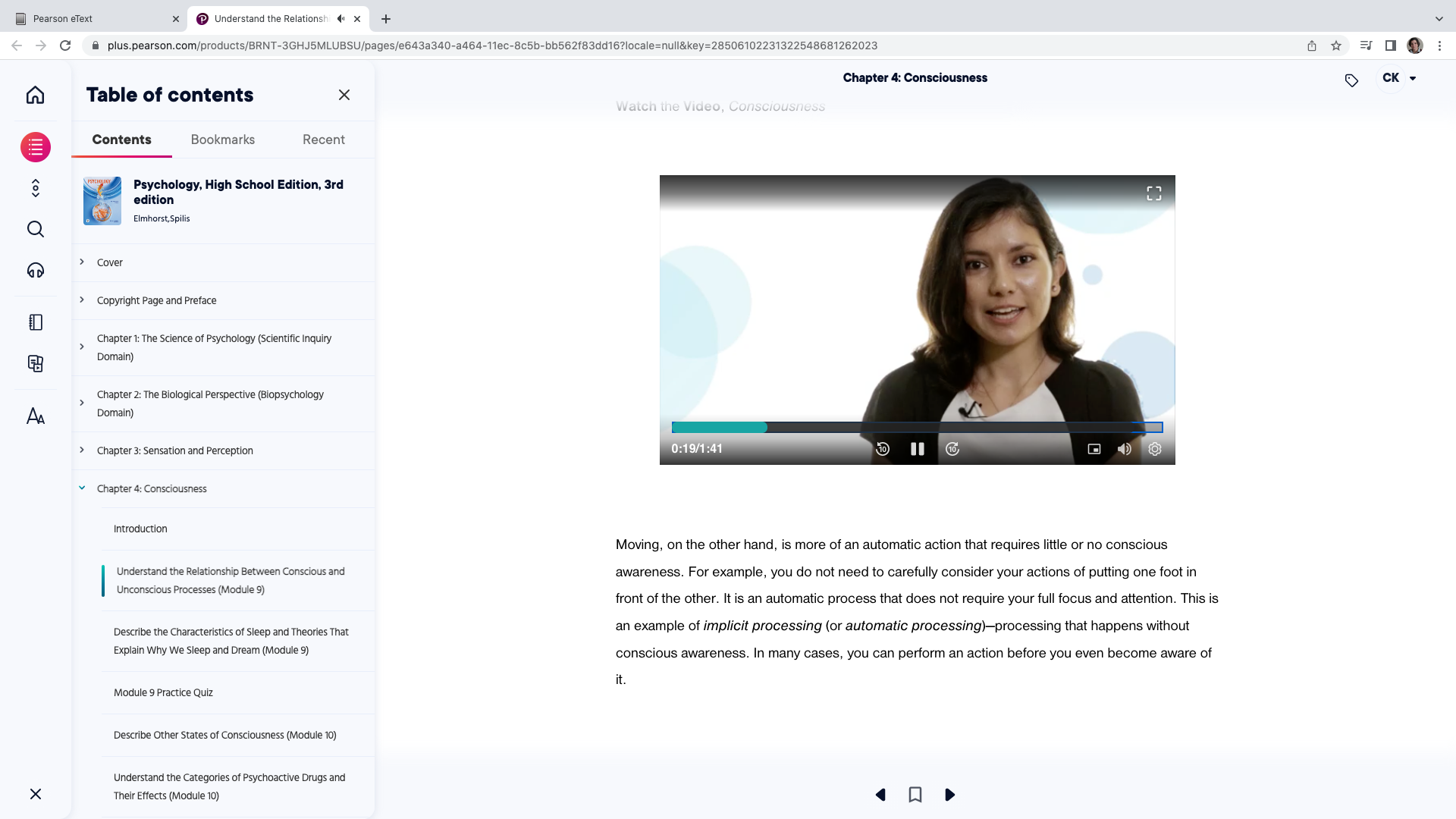This screenshot has height=819, width=1456.
Task: Open the page navigation icon in sidebar
Action: tap(36, 188)
